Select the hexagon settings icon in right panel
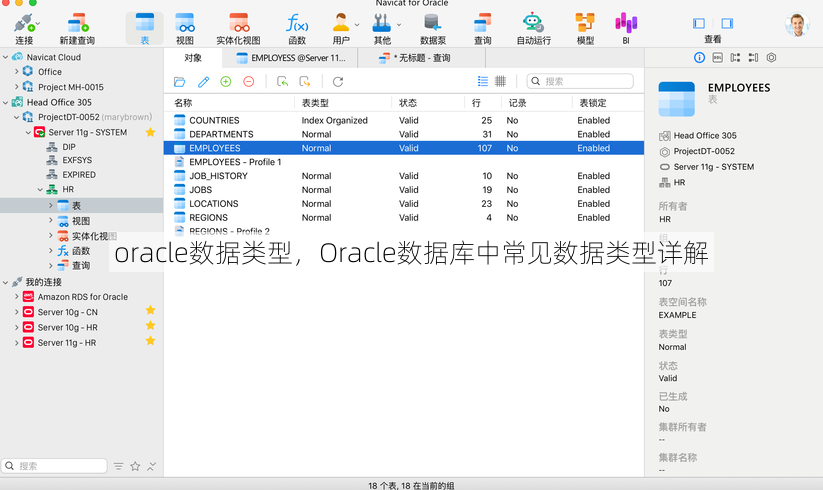The height and width of the screenshot is (490, 823). [771, 58]
